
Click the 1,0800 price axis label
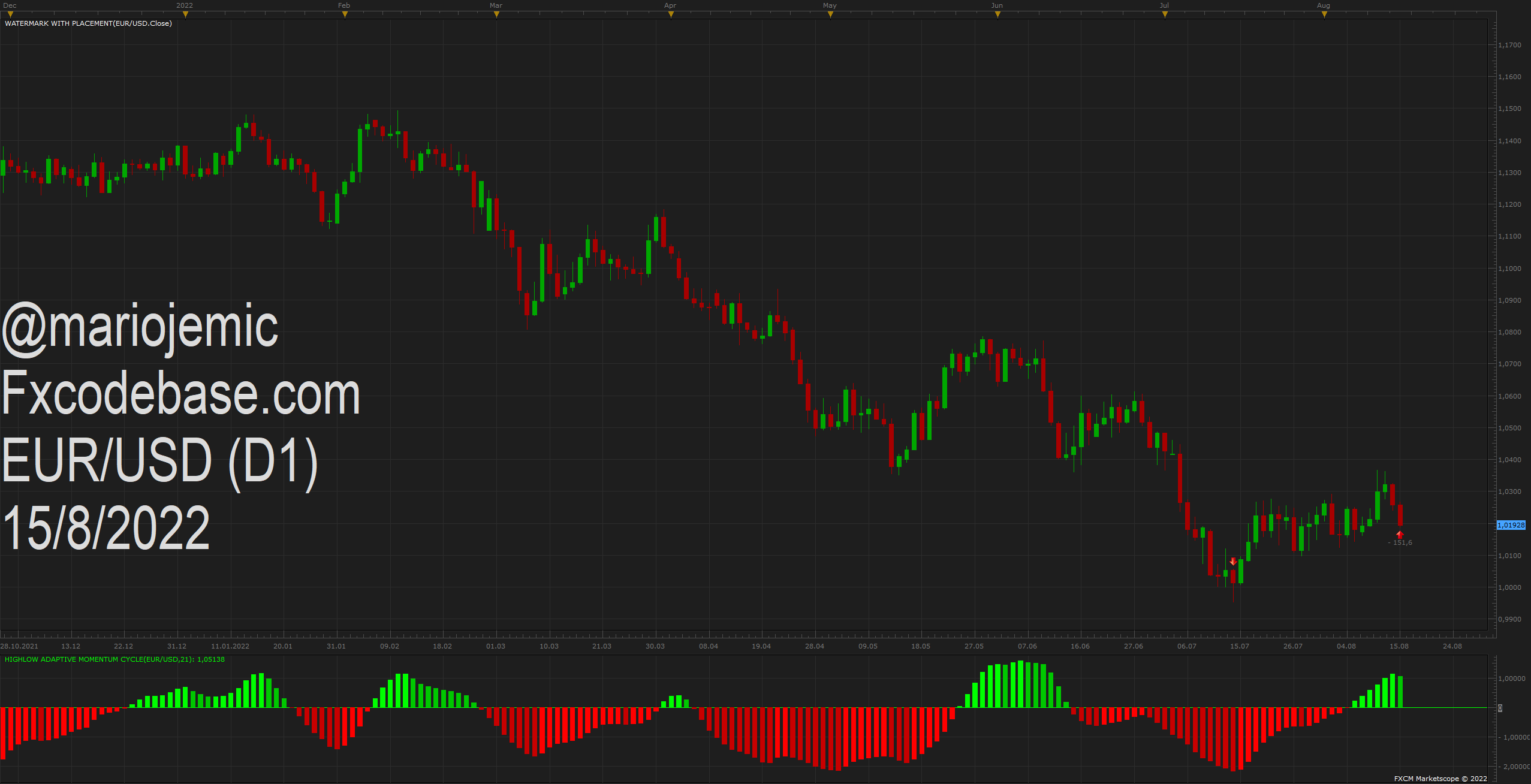1509,332
